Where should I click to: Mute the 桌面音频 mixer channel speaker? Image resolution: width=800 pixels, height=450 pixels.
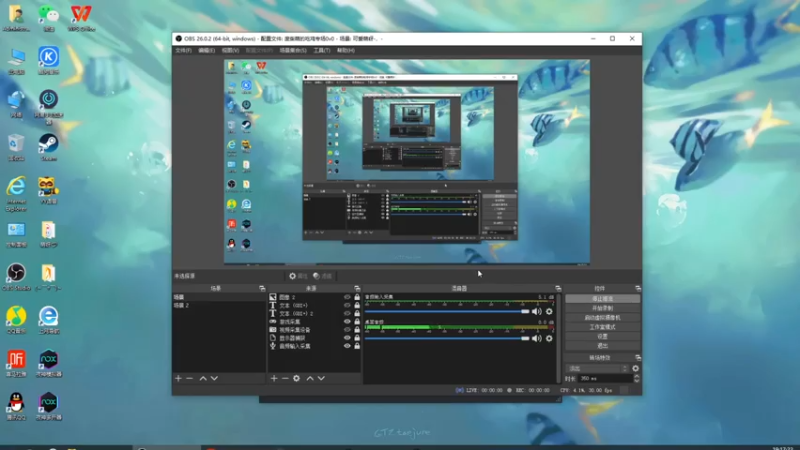(537, 338)
